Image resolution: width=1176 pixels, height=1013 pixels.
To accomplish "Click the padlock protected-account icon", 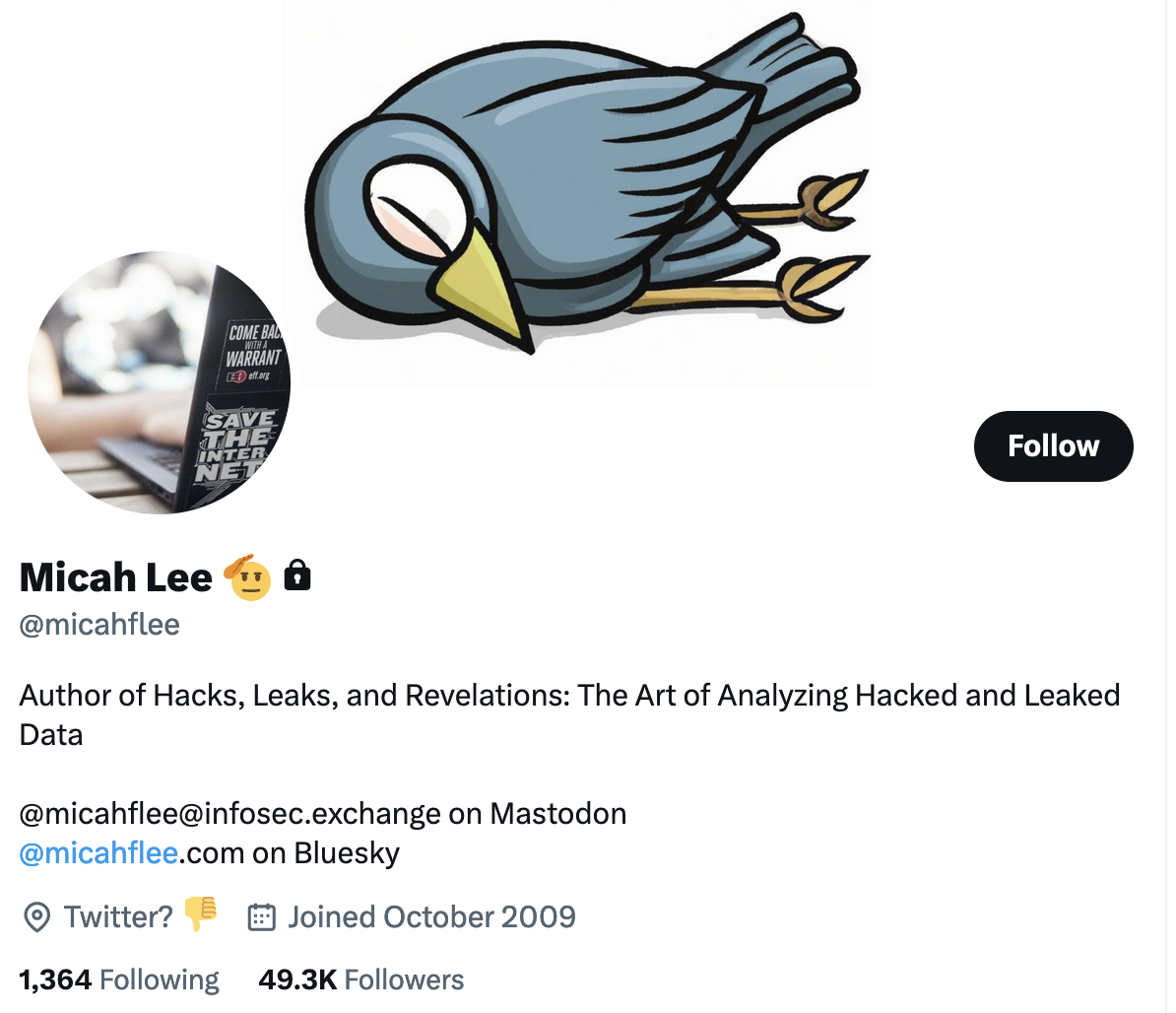I will (297, 575).
